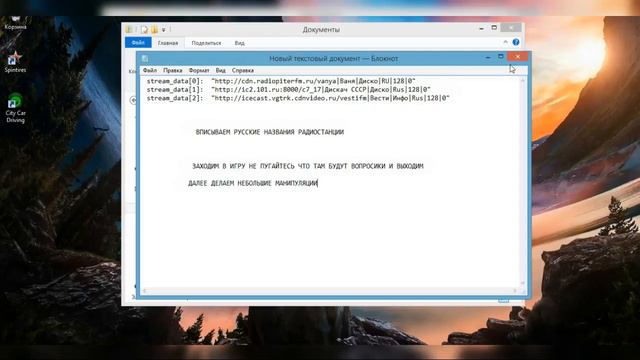Screen dimensions: 640x360
Task: Click the stream_data[1] Дискач СССР line
Action: [x=288, y=89]
